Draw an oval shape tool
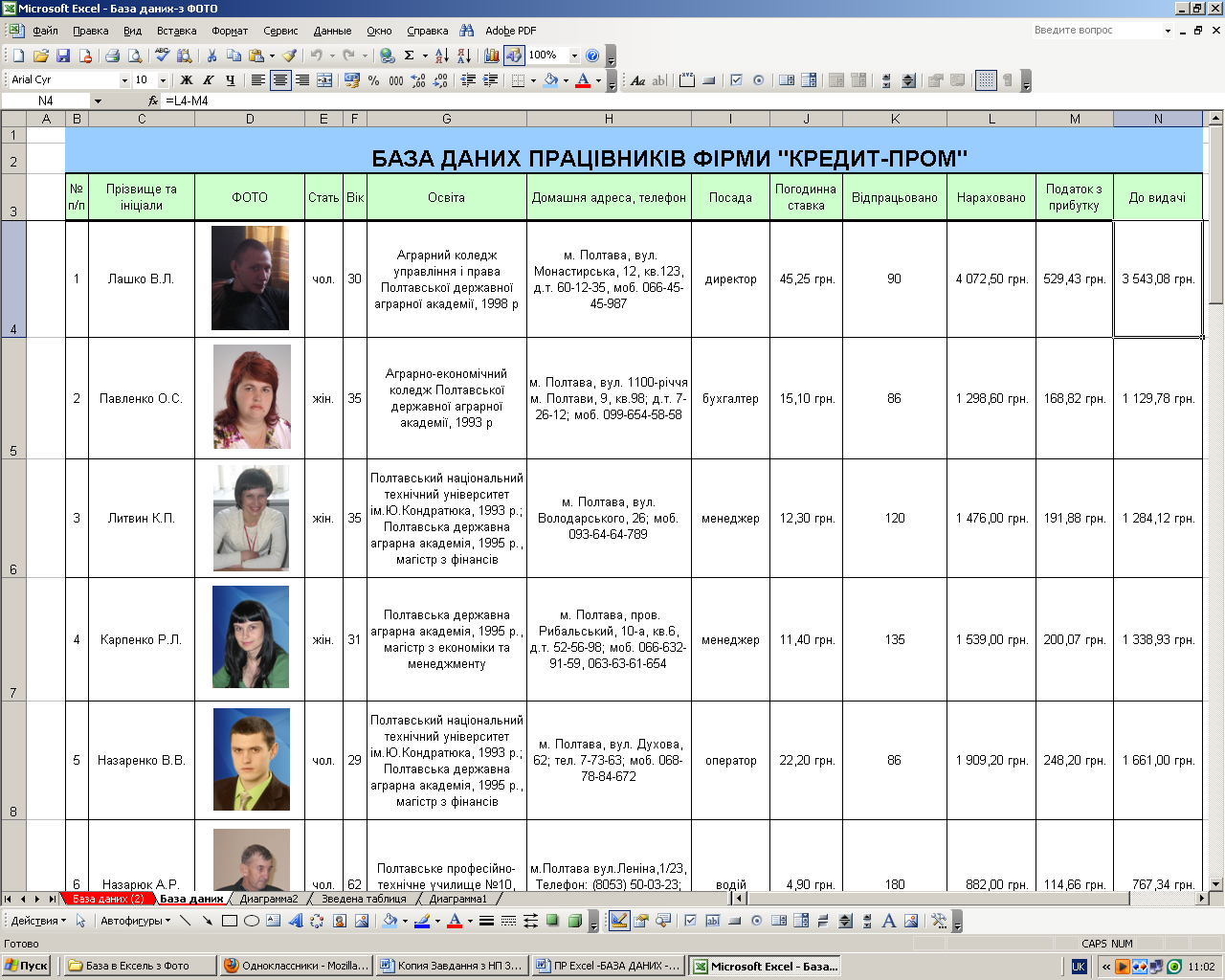The height and width of the screenshot is (980, 1225). pos(252,921)
